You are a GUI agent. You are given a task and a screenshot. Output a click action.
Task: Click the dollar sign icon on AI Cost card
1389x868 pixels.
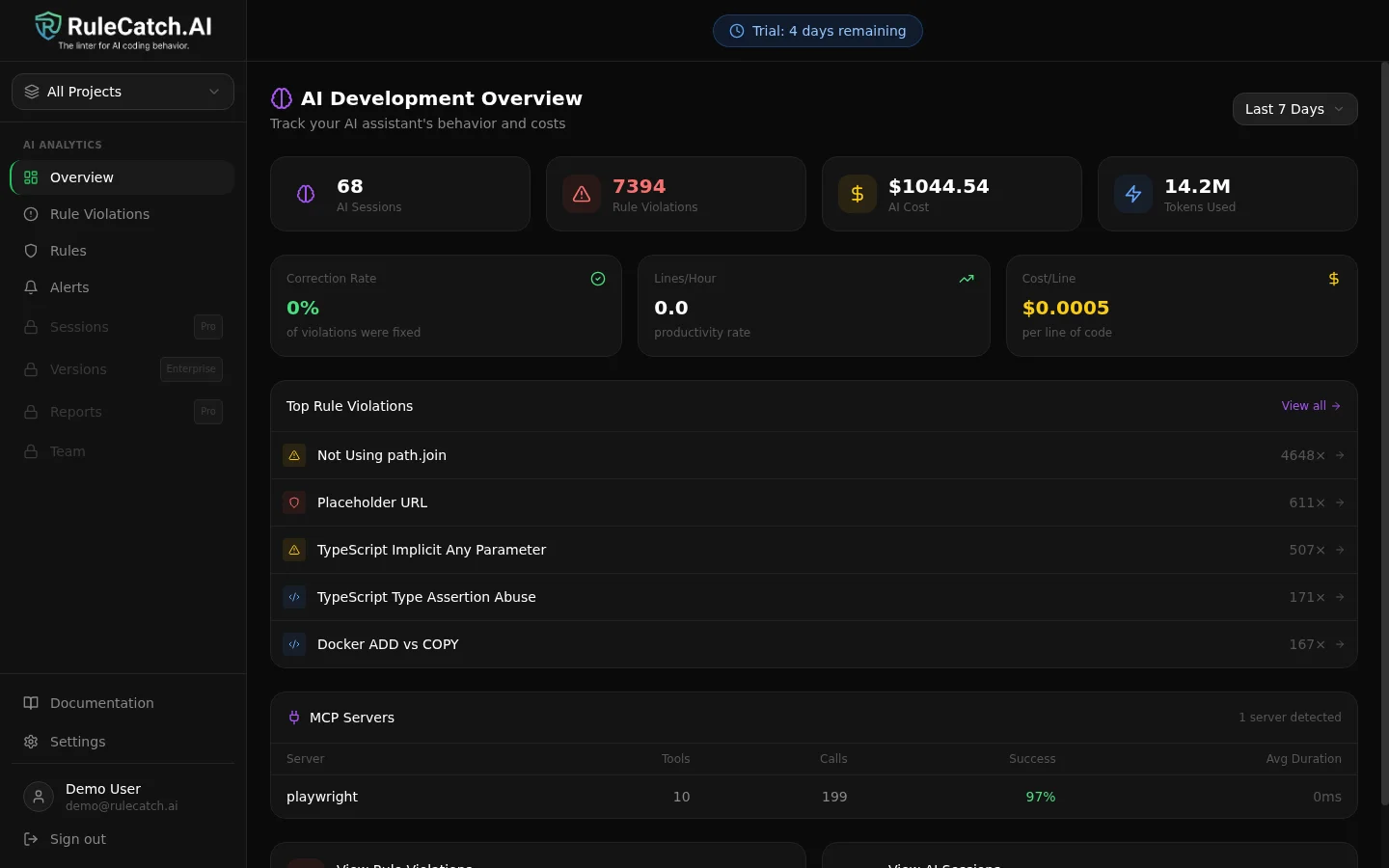[x=858, y=194]
